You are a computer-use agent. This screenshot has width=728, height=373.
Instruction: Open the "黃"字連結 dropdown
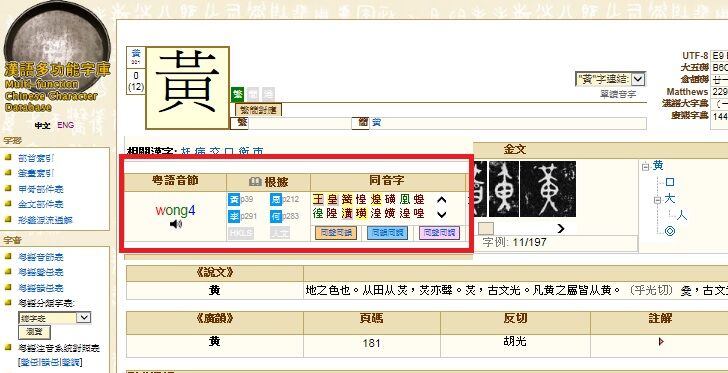tap(610, 79)
